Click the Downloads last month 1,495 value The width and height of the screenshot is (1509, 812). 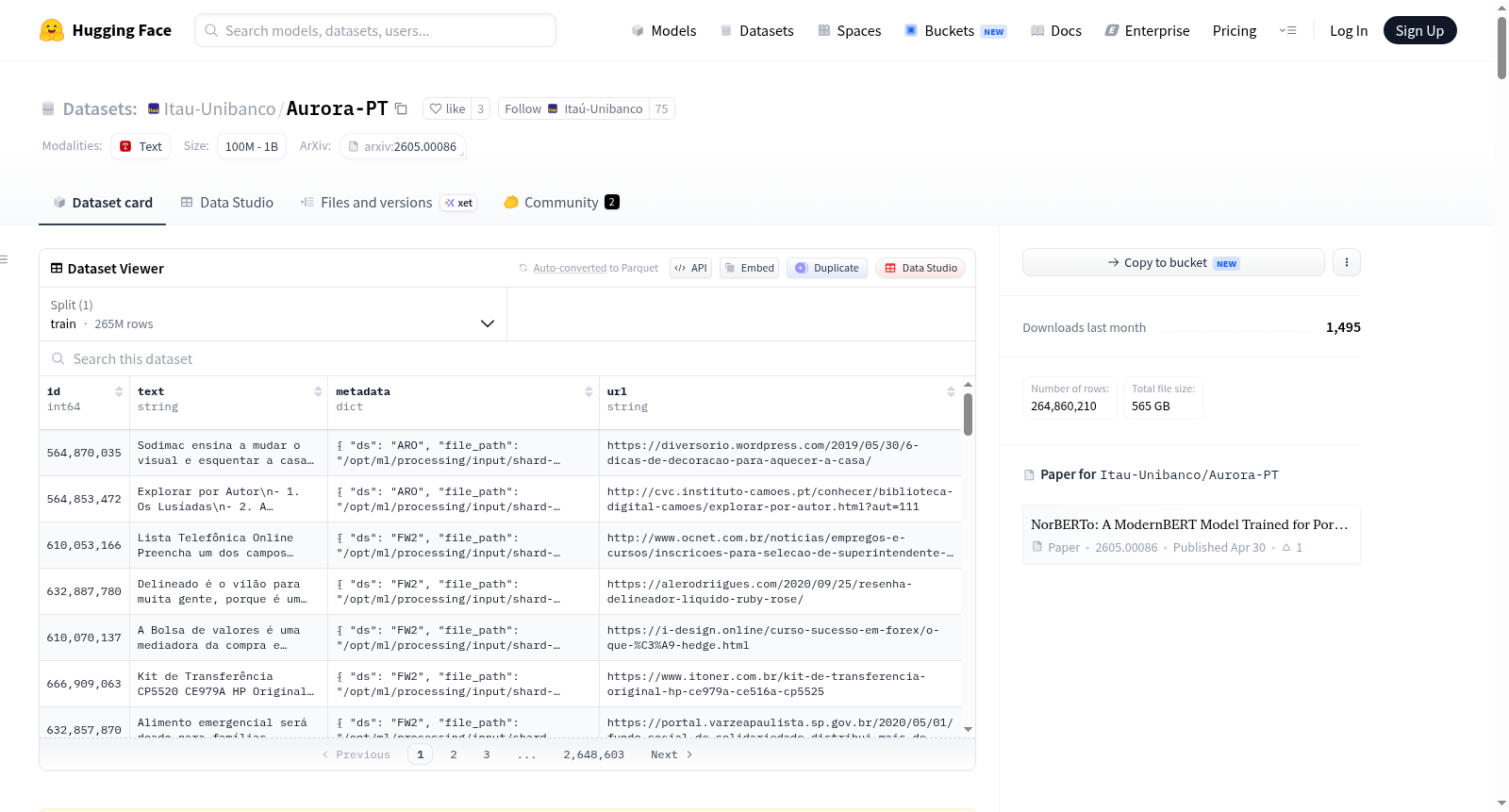(1343, 327)
